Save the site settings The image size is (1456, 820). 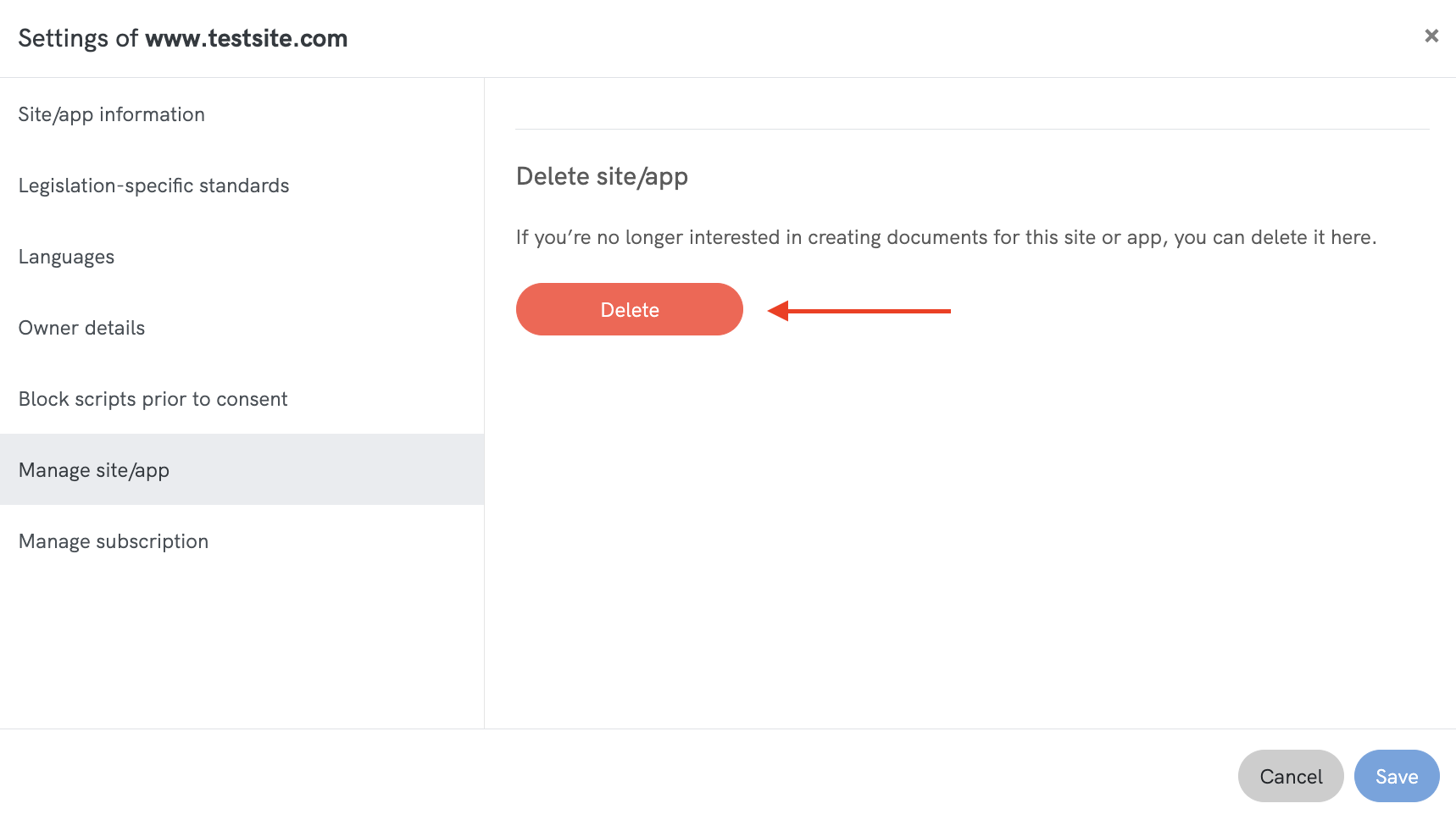(x=1396, y=776)
